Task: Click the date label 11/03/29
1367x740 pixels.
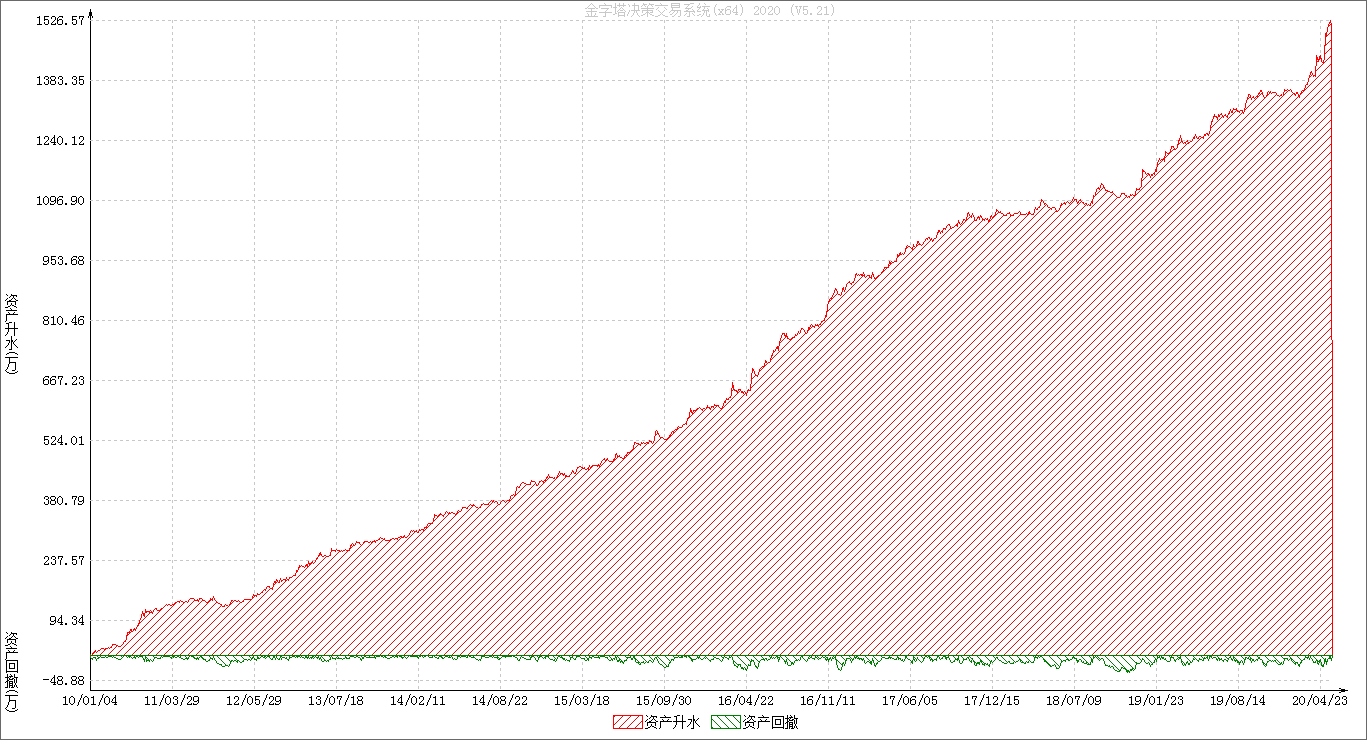Action: pos(172,700)
